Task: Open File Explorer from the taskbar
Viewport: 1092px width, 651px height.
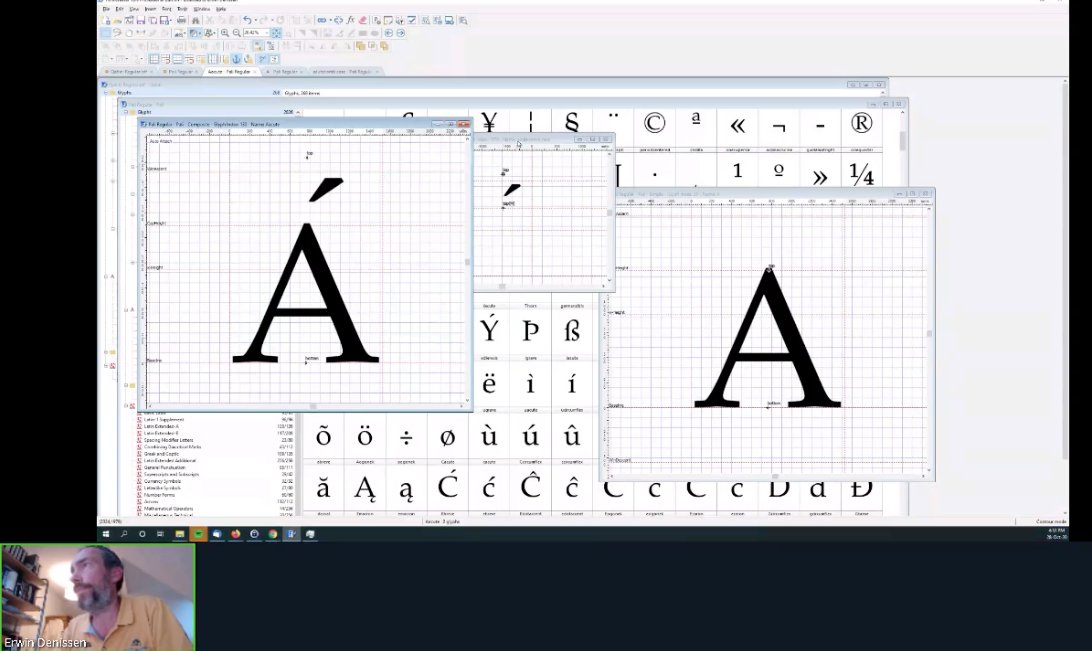Action: click(180, 534)
